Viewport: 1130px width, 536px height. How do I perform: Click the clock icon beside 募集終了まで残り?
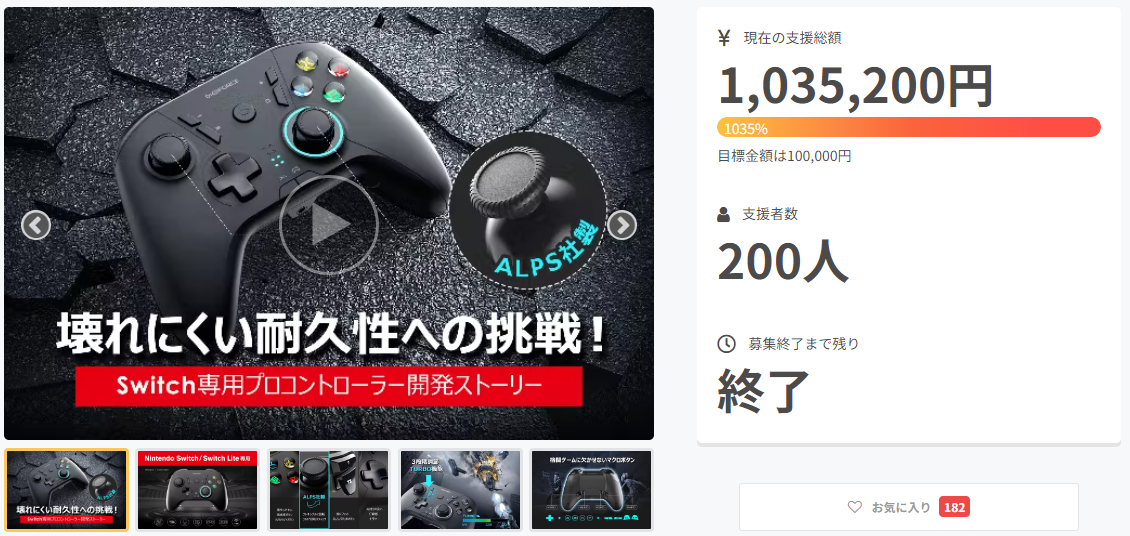click(726, 344)
